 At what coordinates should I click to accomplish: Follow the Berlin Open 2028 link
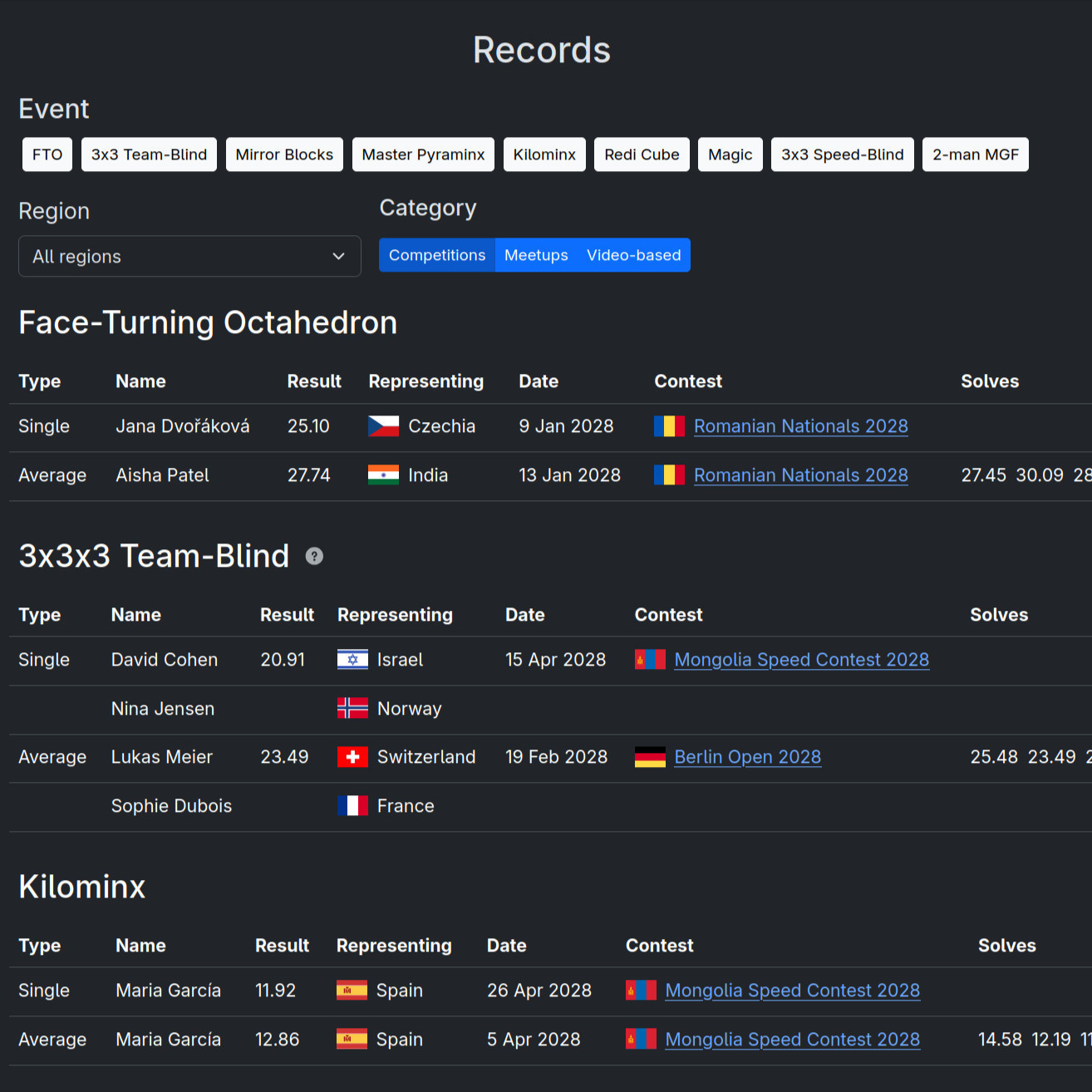point(747,757)
